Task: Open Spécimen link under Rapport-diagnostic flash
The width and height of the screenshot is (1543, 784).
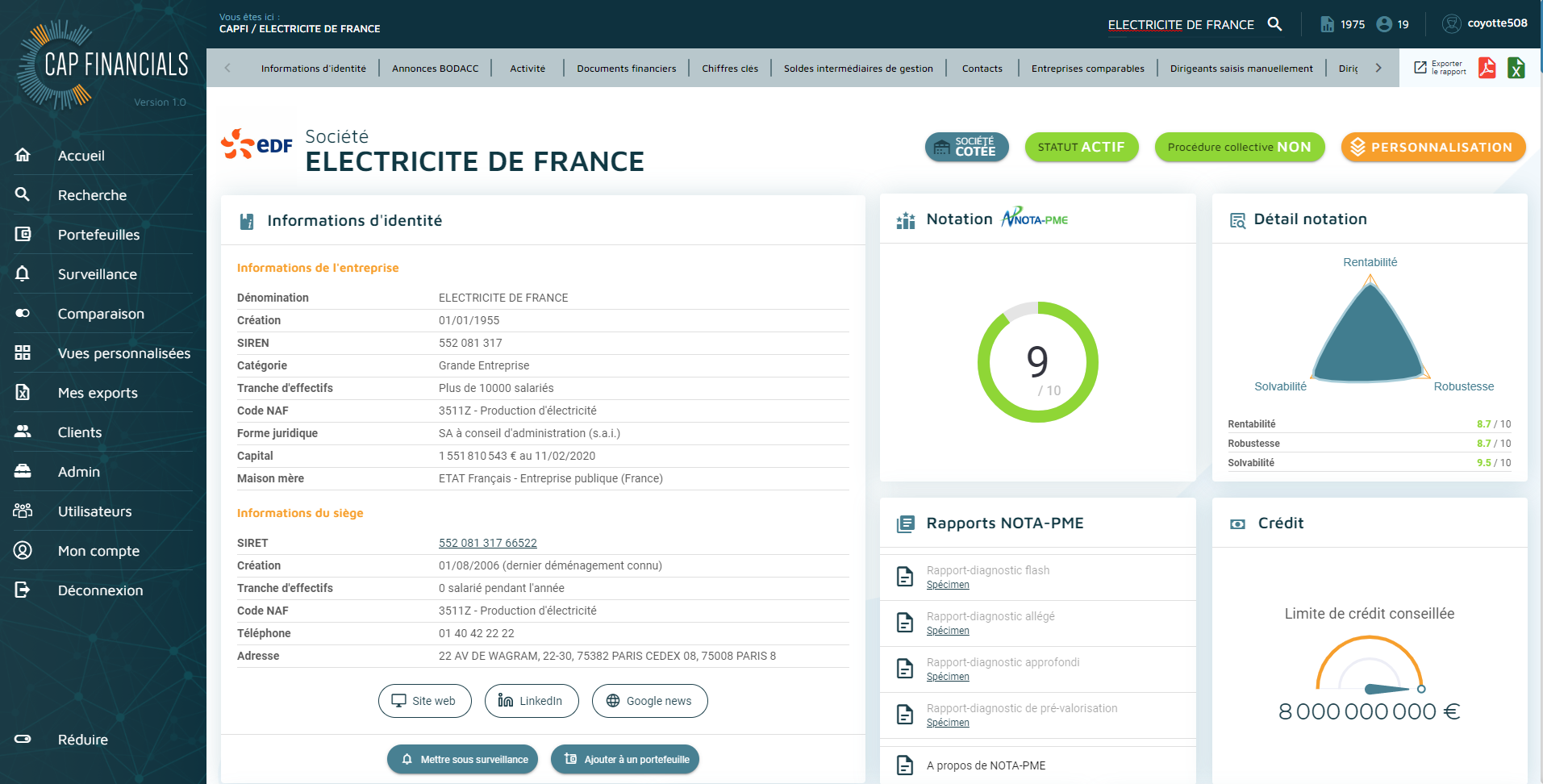Action: point(948,585)
